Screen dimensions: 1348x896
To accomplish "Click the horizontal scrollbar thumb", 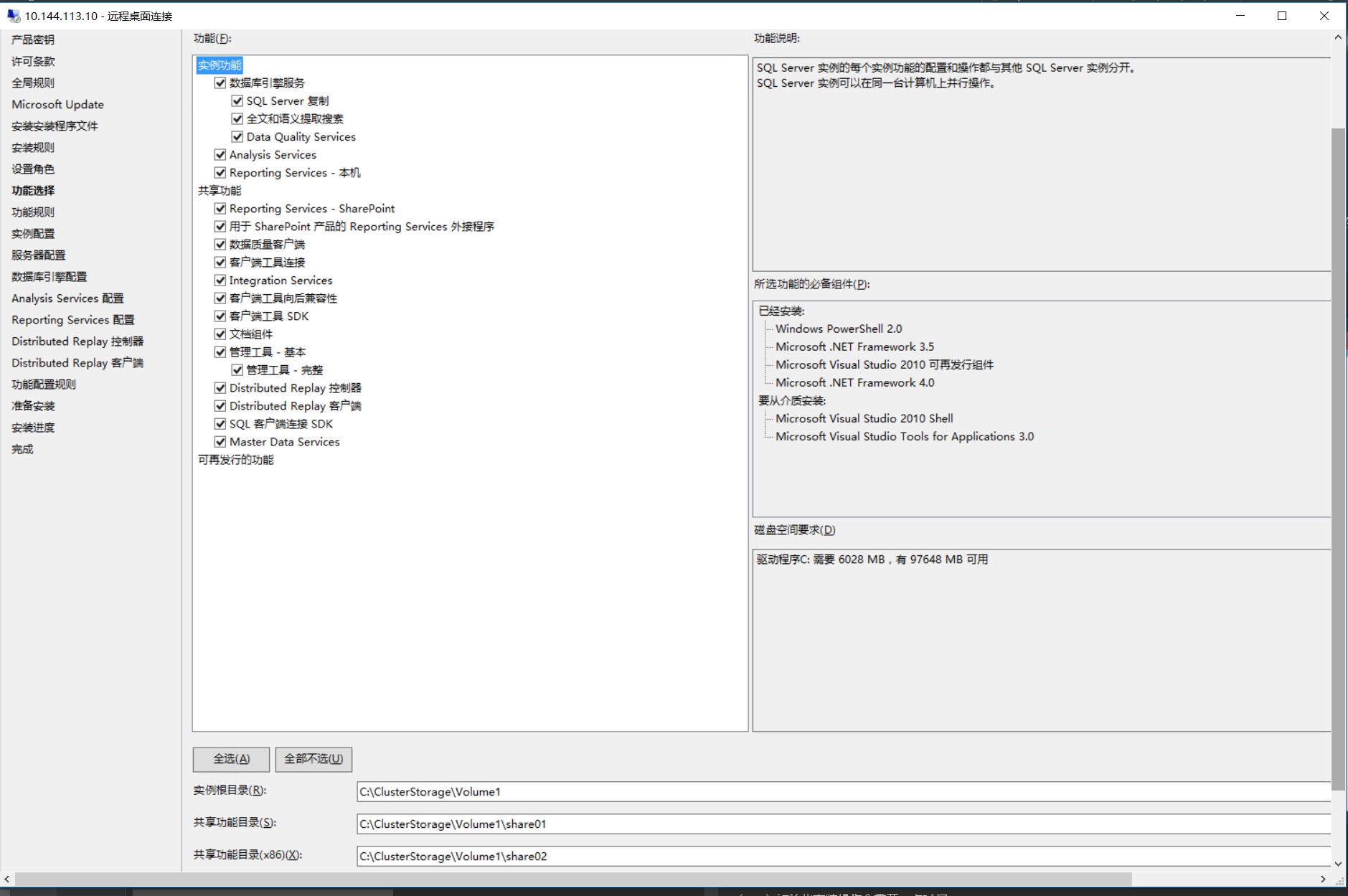I will tap(573, 879).
